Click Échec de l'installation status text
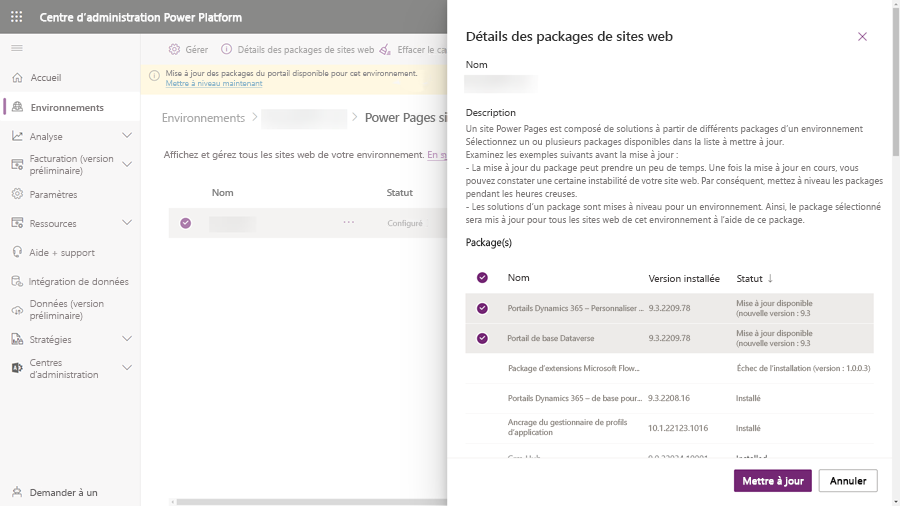Viewport: 900px width, 506px height. pyautogui.click(x=804, y=368)
